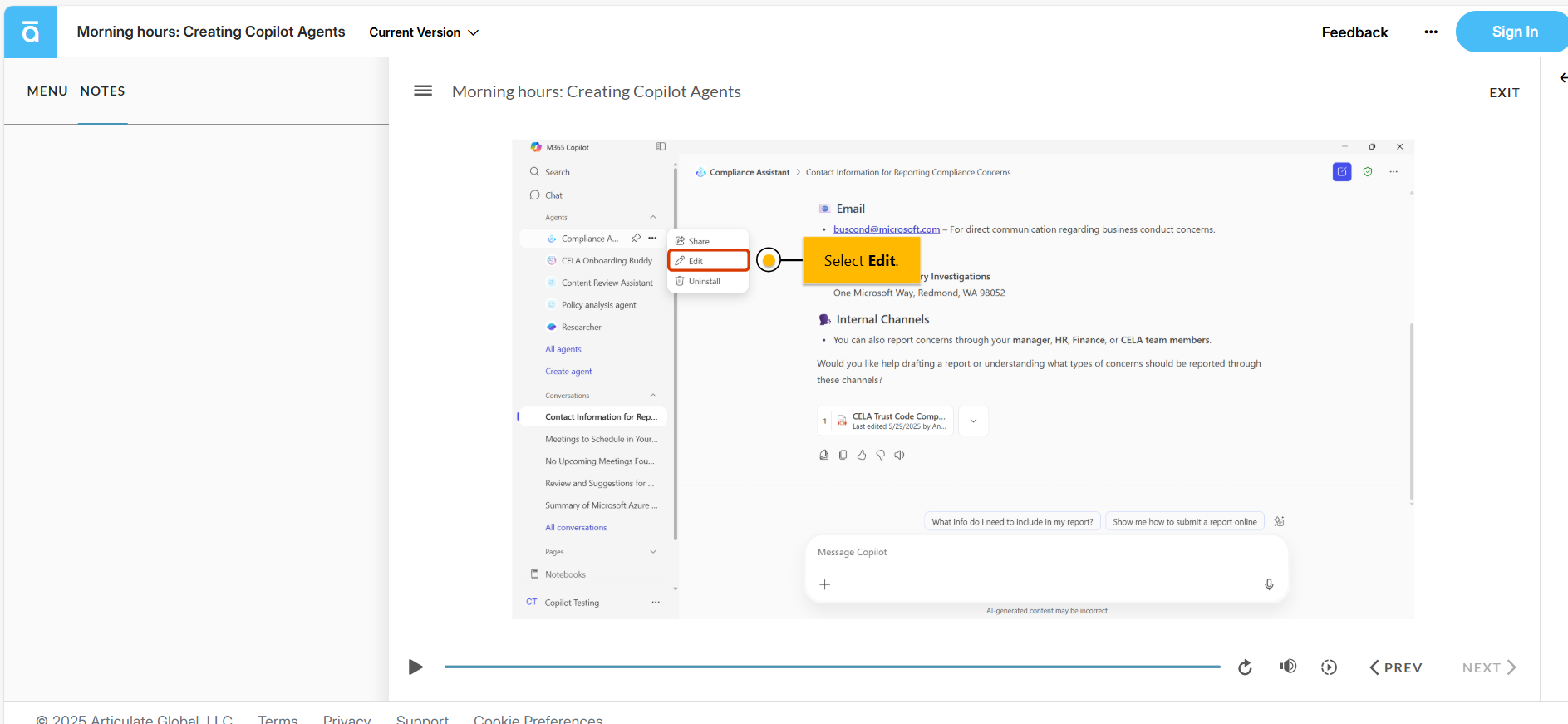Go to next slide with NEXT

point(1489,667)
